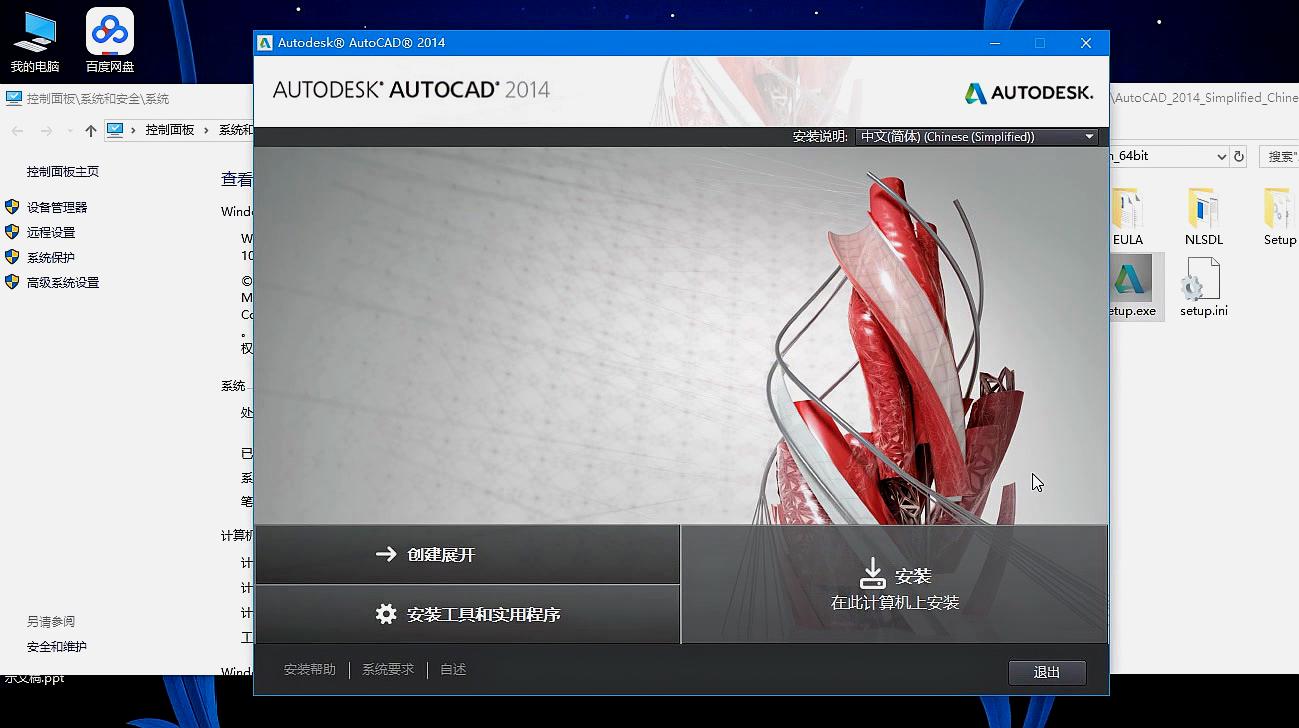
Task: Open the 百度网盘 desktop icon
Action: tap(110, 41)
